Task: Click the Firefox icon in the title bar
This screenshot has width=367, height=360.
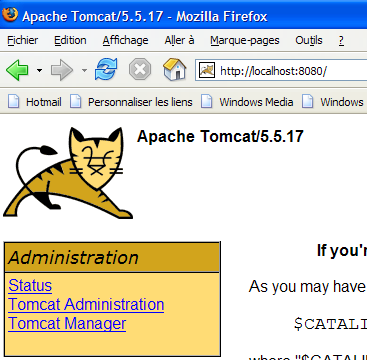Action: click(10, 15)
